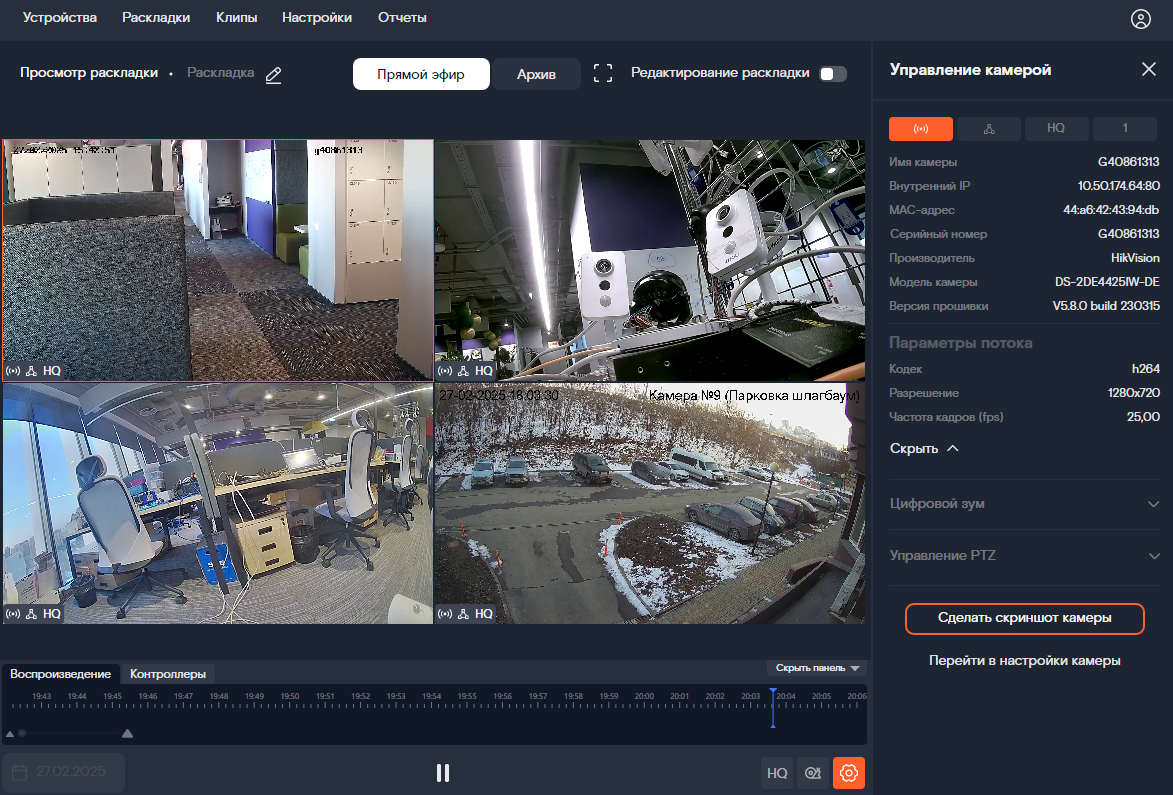Close the camera control panel
The width and height of the screenshot is (1173, 795).
[1148, 70]
